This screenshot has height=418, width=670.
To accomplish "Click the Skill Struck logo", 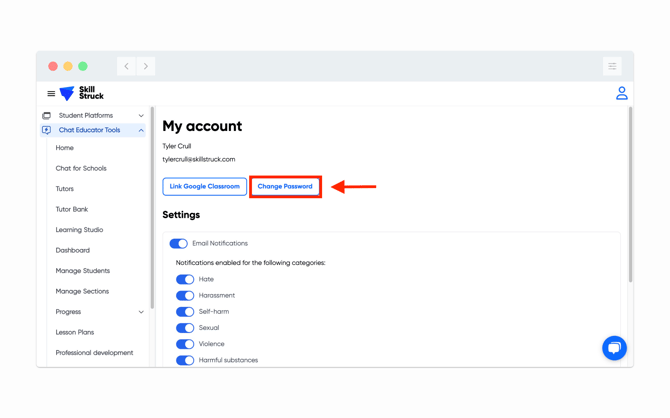I will click(82, 93).
